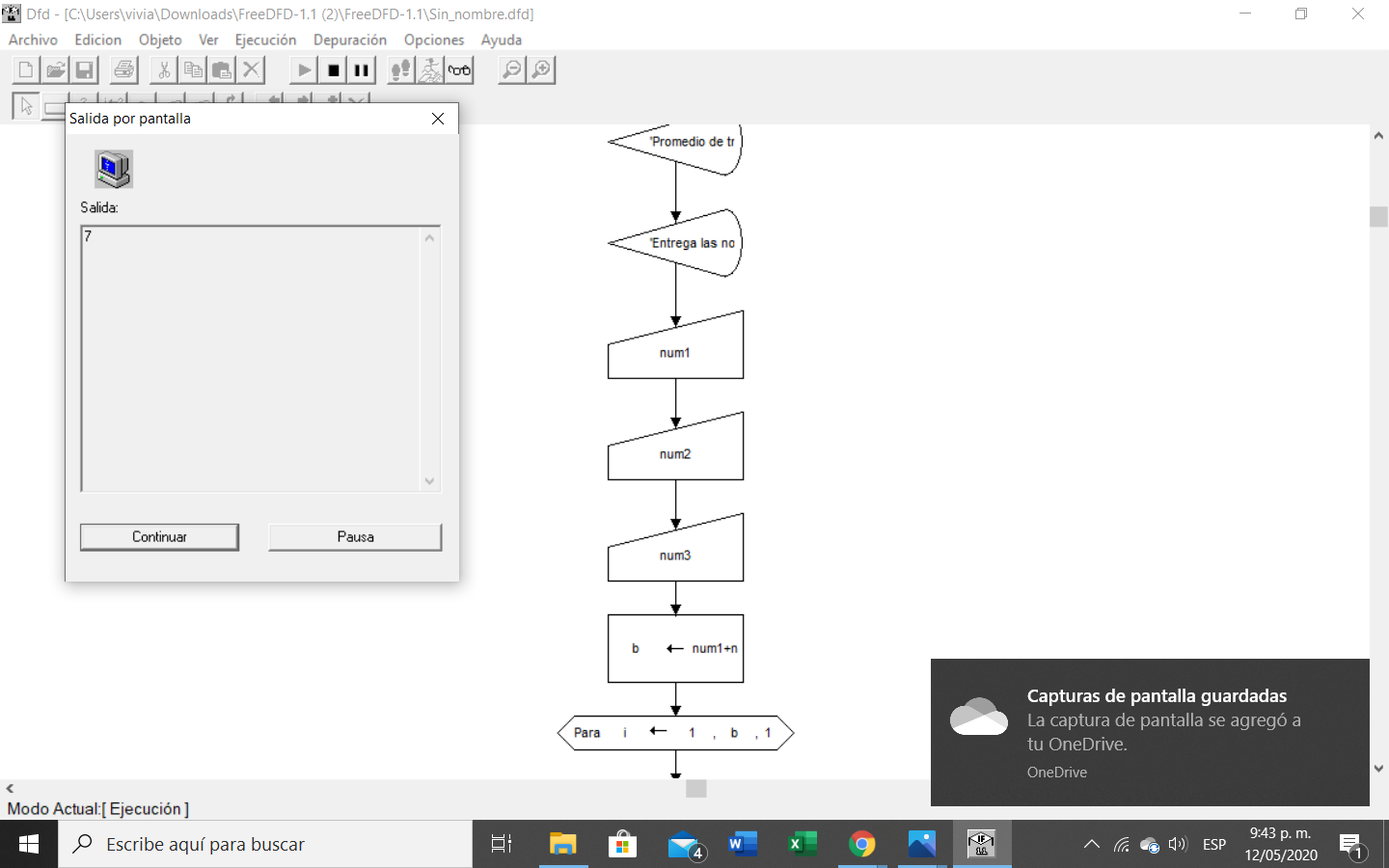Open Word from the taskbar

[x=743, y=844]
